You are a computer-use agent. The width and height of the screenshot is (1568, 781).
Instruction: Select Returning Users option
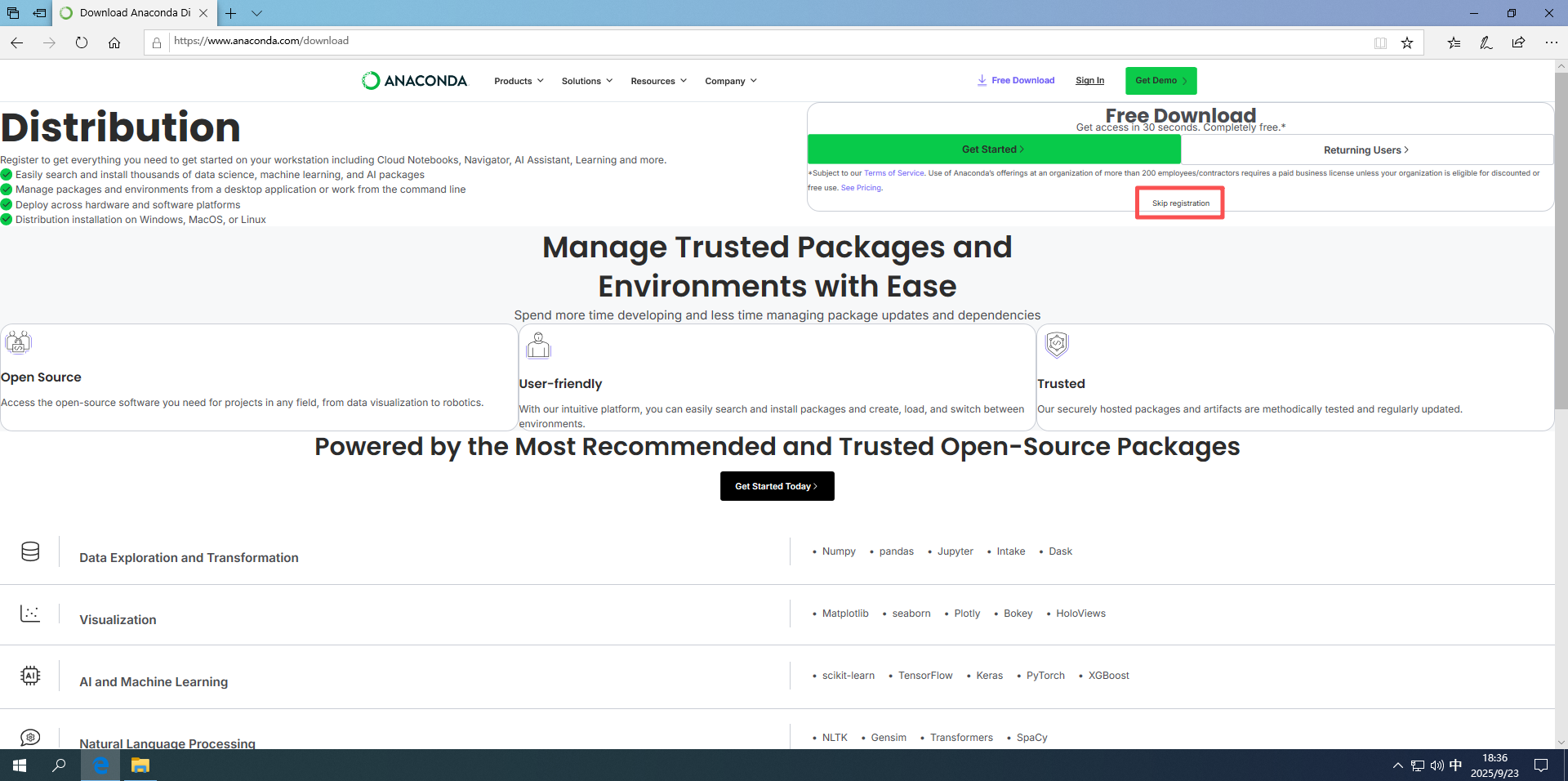(x=1366, y=150)
